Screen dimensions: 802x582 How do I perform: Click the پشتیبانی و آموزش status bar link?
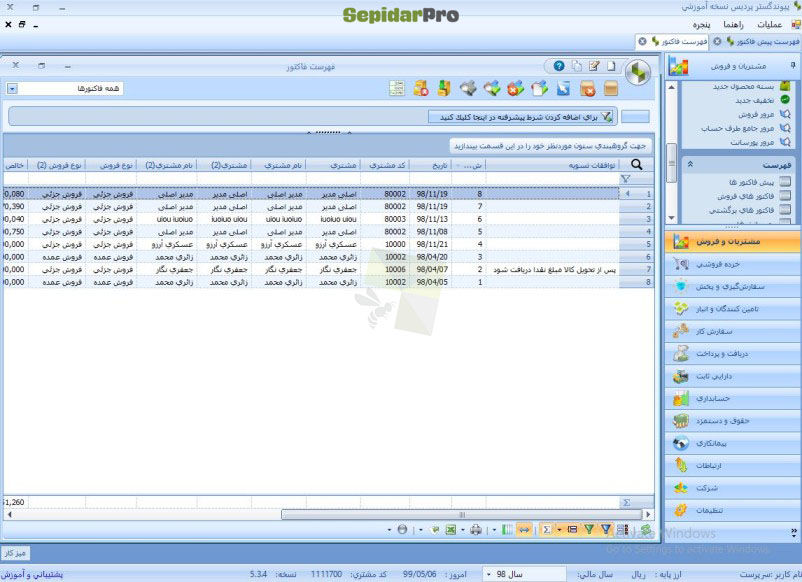(32, 574)
